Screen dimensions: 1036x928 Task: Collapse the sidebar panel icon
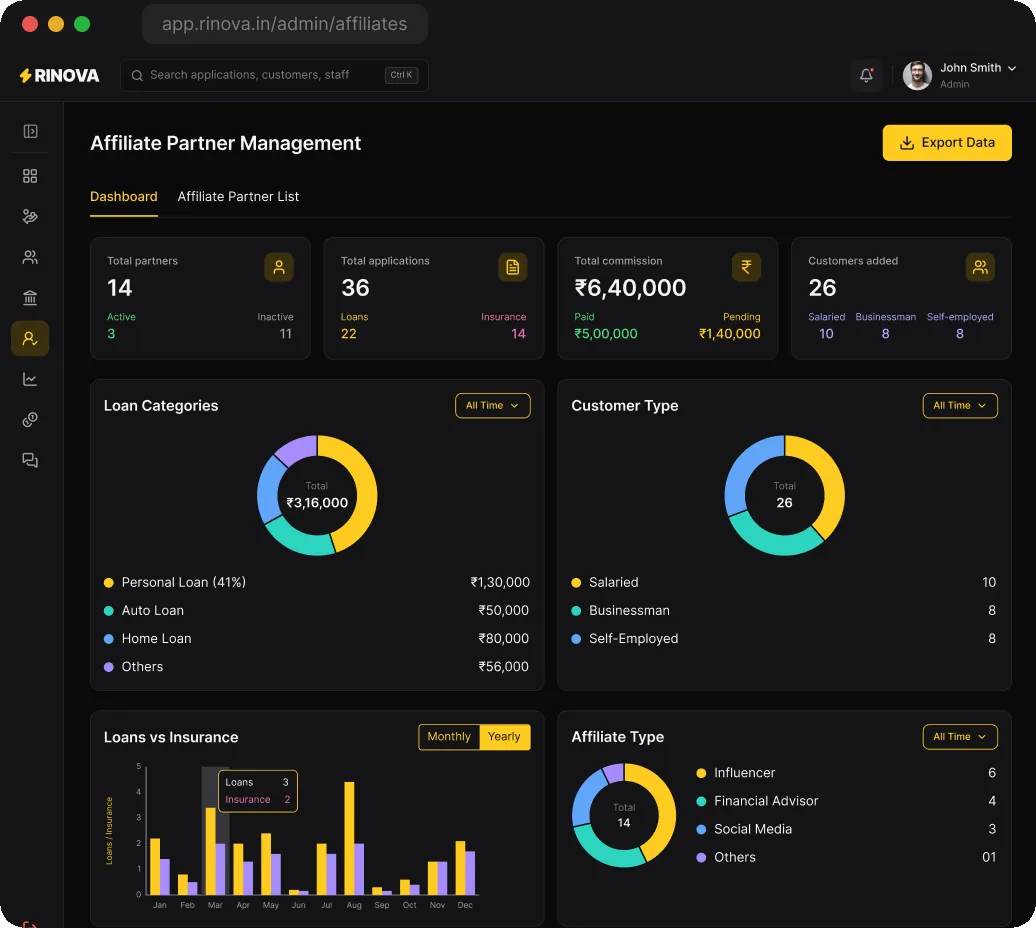point(30,131)
